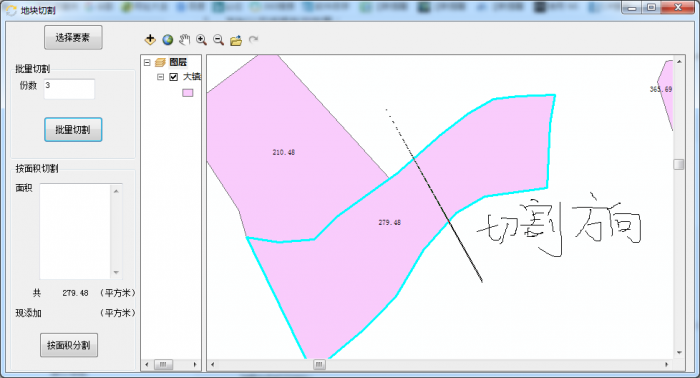Open map document folder icon
Image resolution: width=700 pixels, height=378 pixels.
tap(236, 41)
